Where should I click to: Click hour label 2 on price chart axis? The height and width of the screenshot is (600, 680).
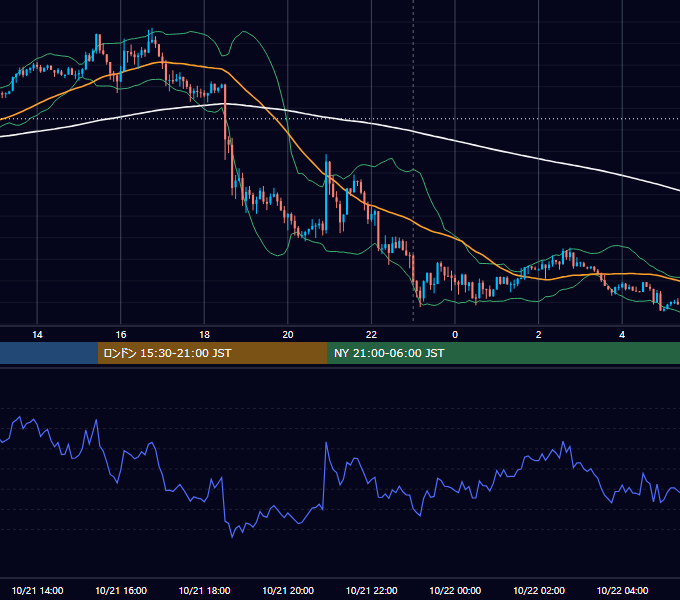click(539, 335)
